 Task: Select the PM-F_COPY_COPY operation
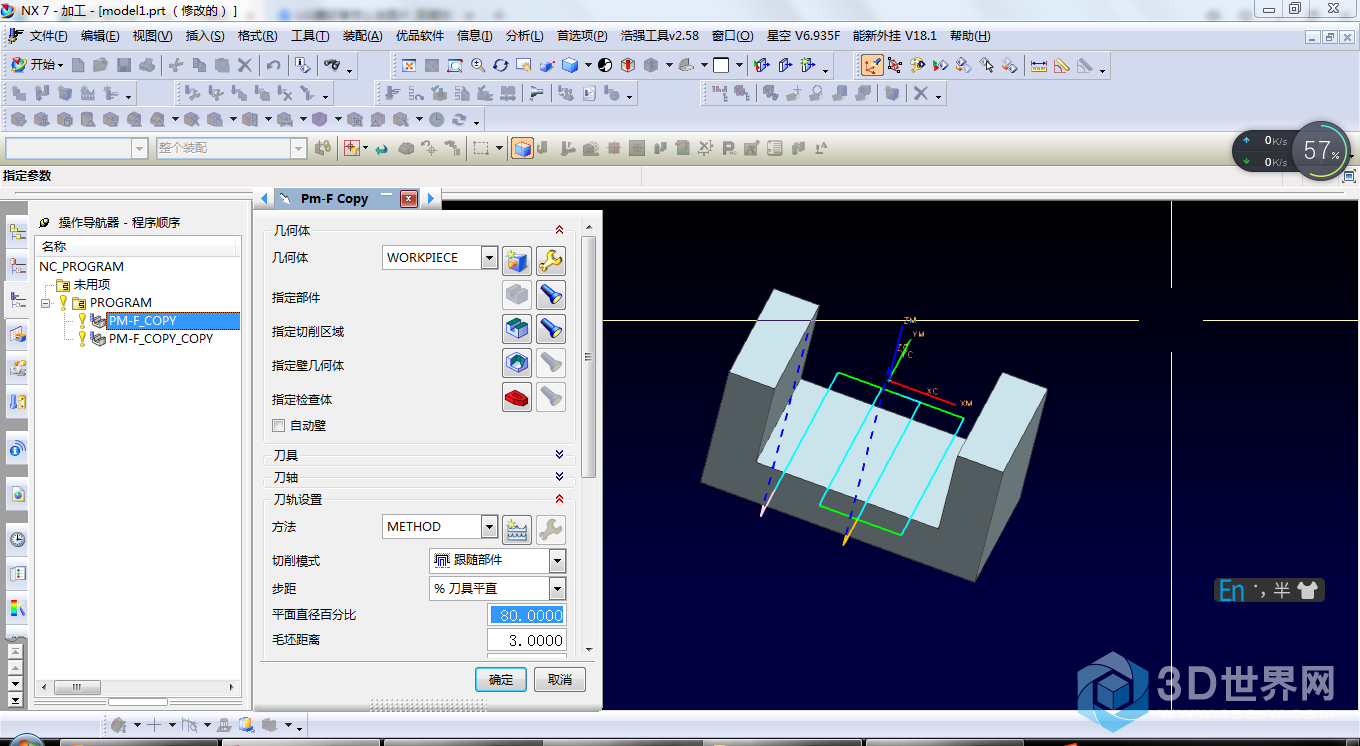click(x=160, y=339)
